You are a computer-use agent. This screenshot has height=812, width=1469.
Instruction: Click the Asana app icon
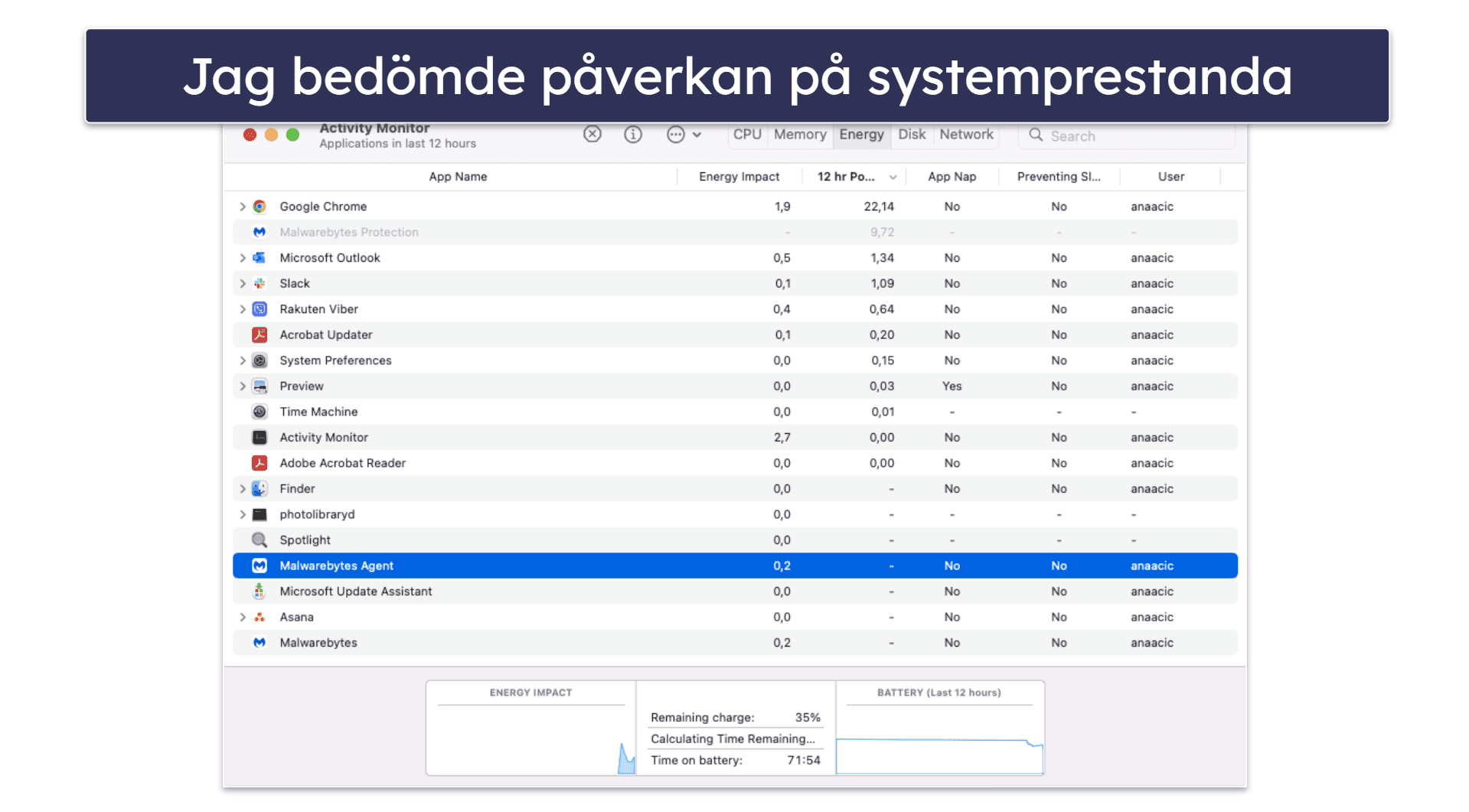pyautogui.click(x=260, y=617)
